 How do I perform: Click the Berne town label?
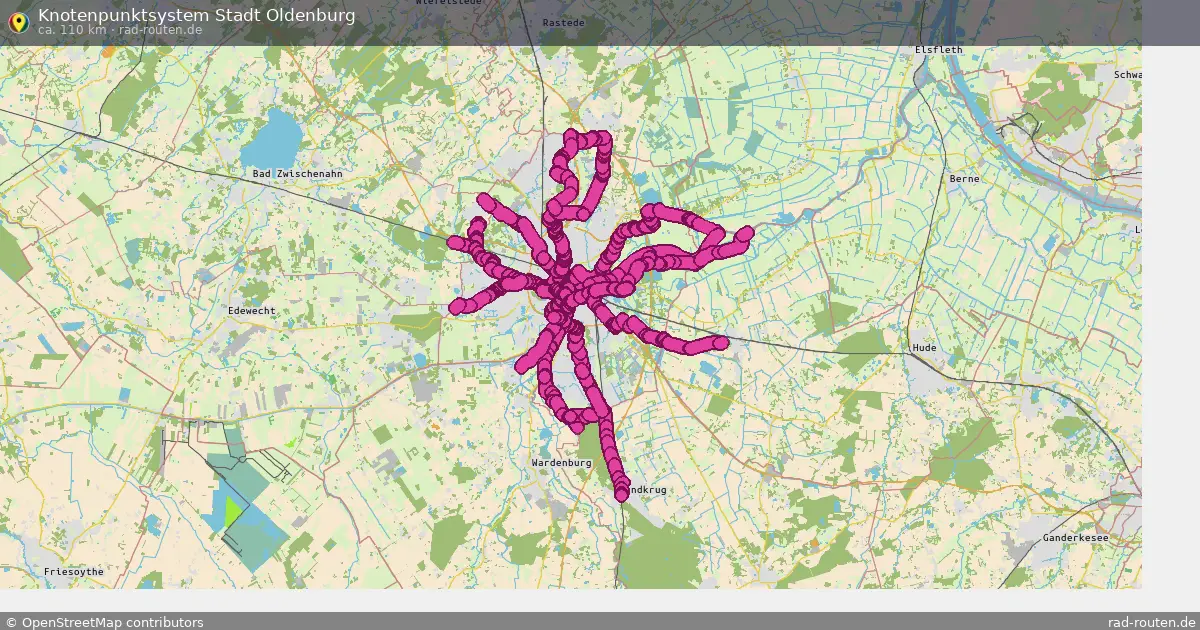965,179
